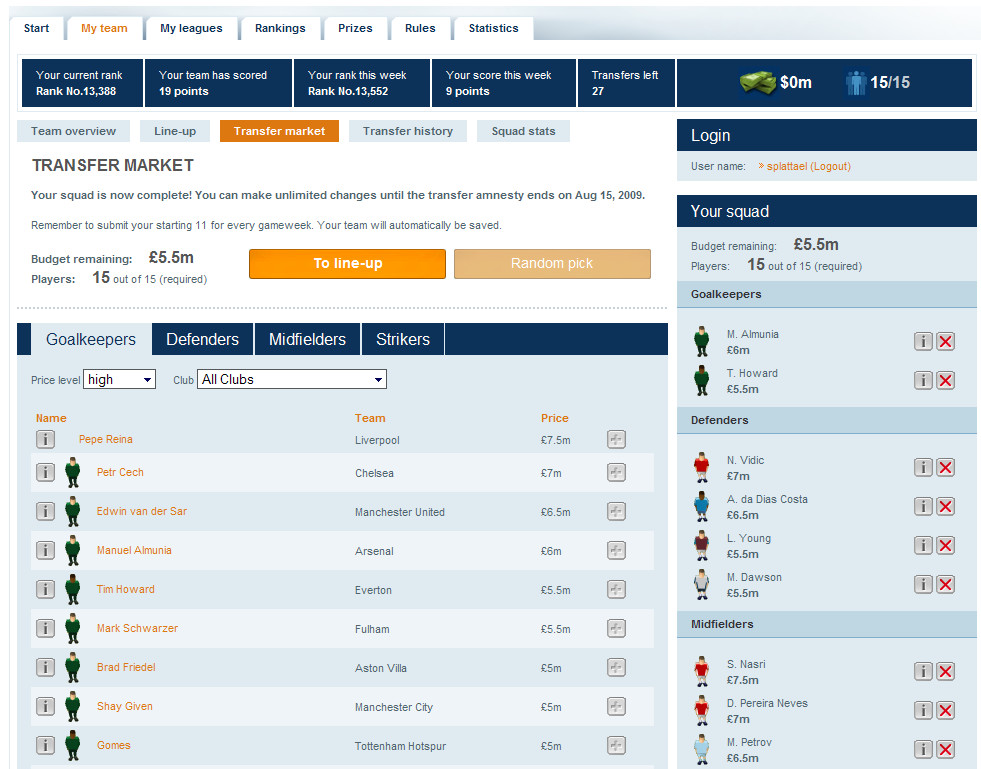The height and width of the screenshot is (769, 981).
Task: Open info for N. Vidic
Action: [x=923, y=467]
